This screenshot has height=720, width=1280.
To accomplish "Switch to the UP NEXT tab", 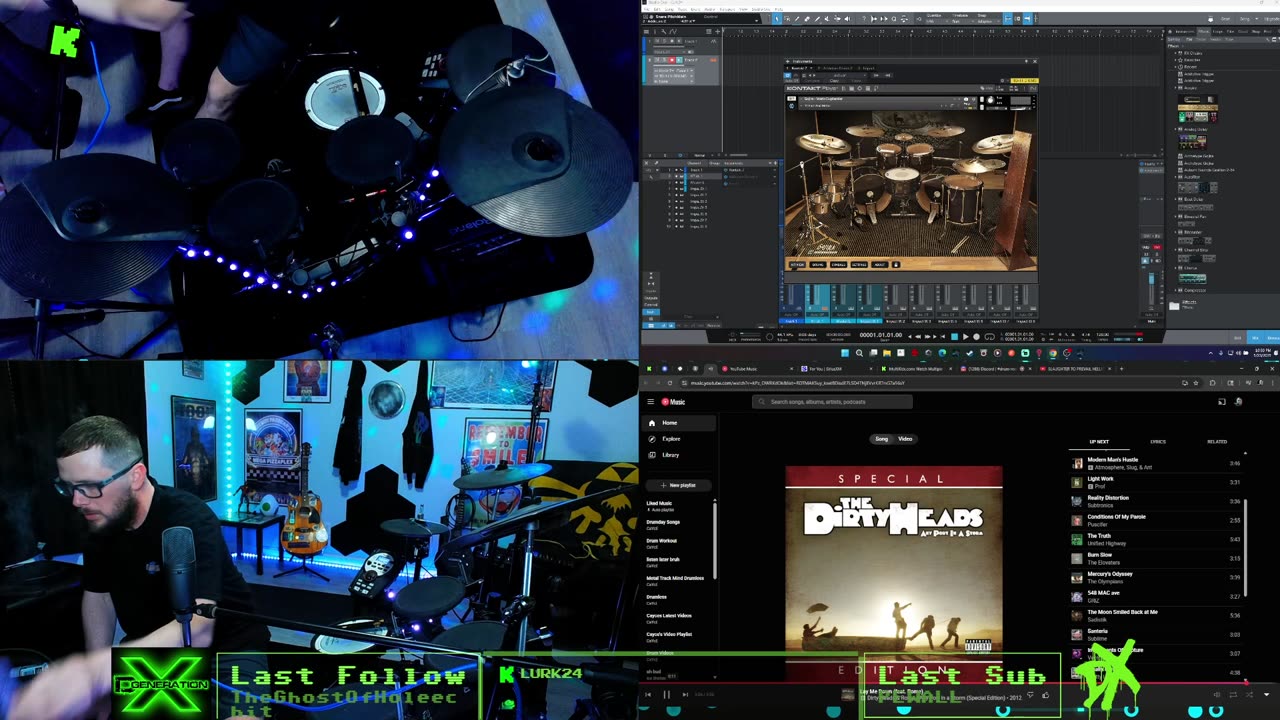I will click(x=1099, y=441).
